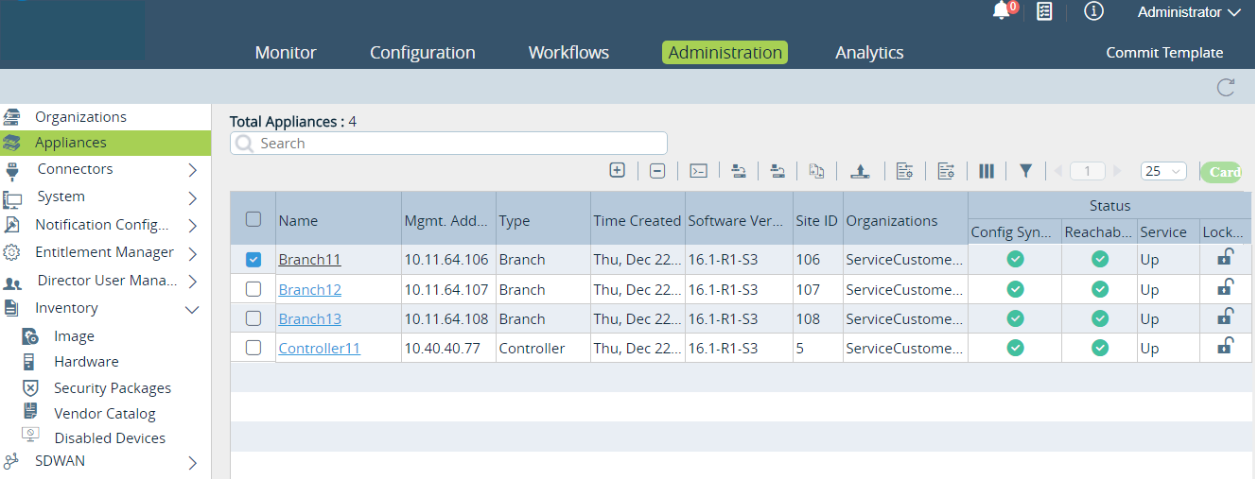
Task: Click in the appliance Search field
Action: pos(450,143)
